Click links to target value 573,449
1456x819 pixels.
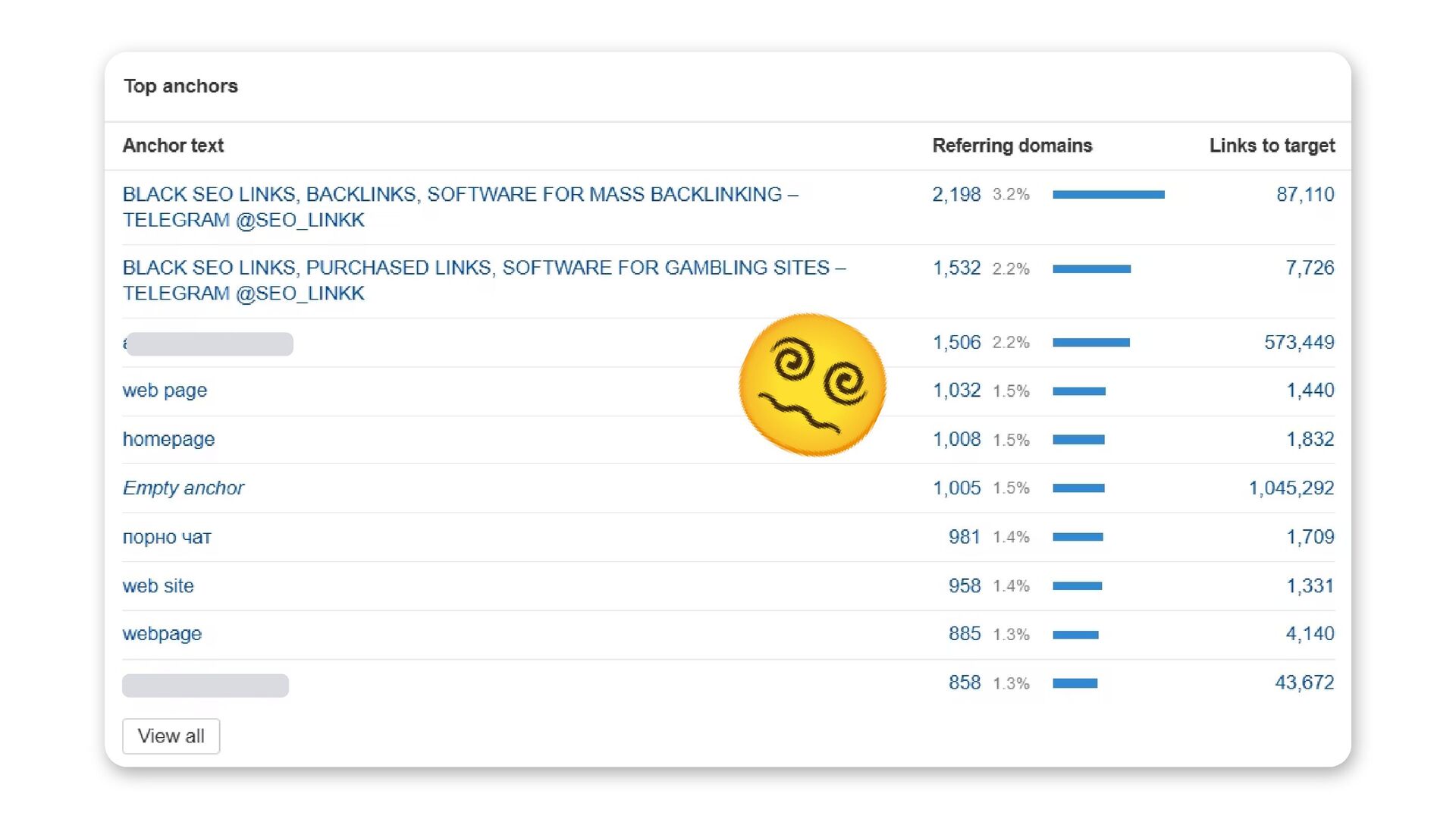tap(1299, 343)
